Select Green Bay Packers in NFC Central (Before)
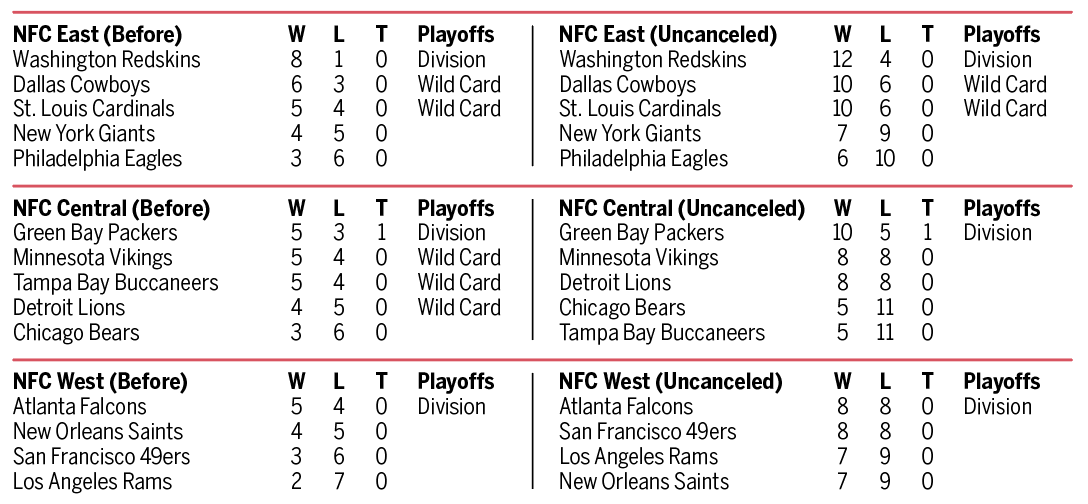The width and height of the screenshot is (1088, 504). coord(95,233)
